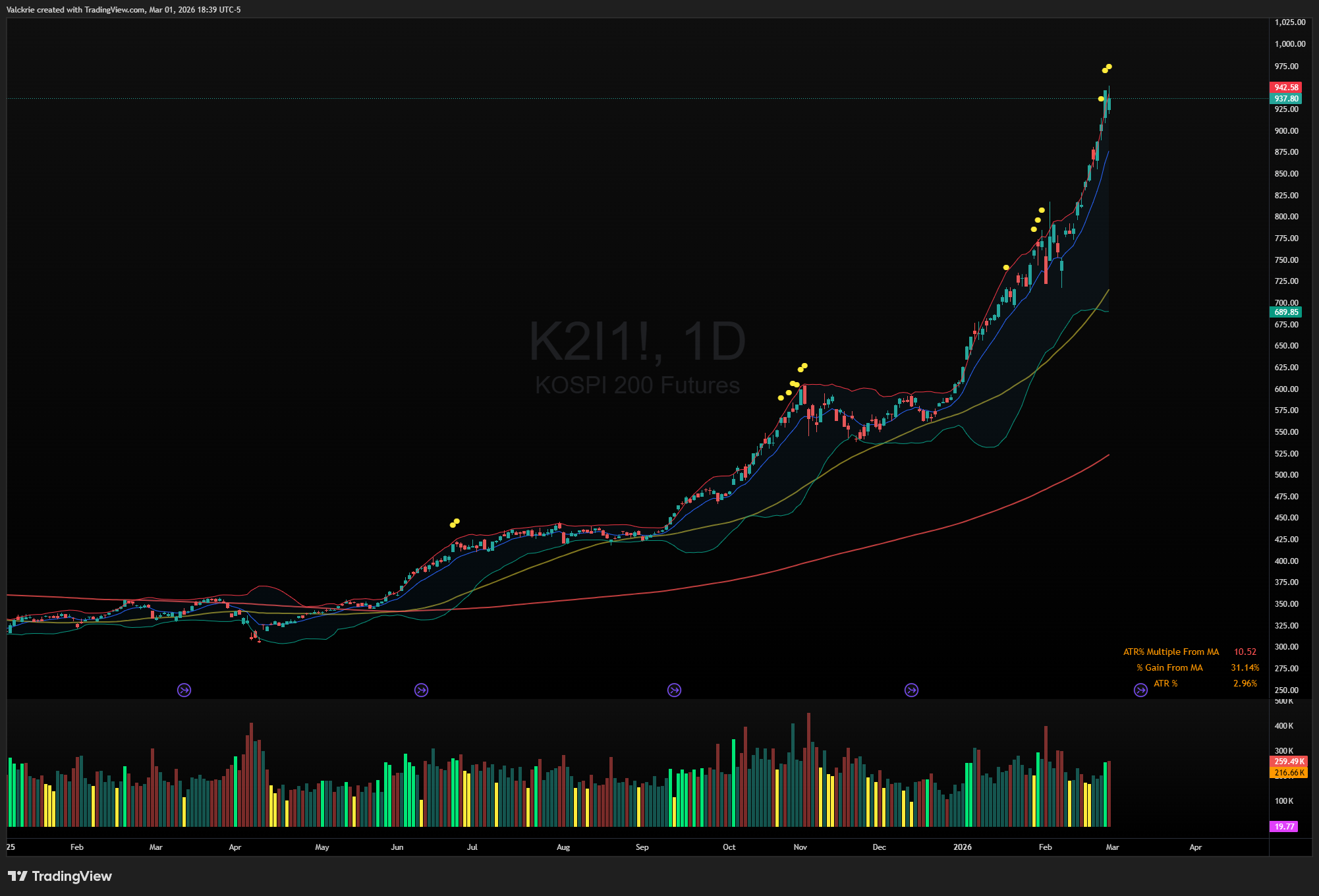
Task: Click the red 942.58 price label
Action: 1285,87
